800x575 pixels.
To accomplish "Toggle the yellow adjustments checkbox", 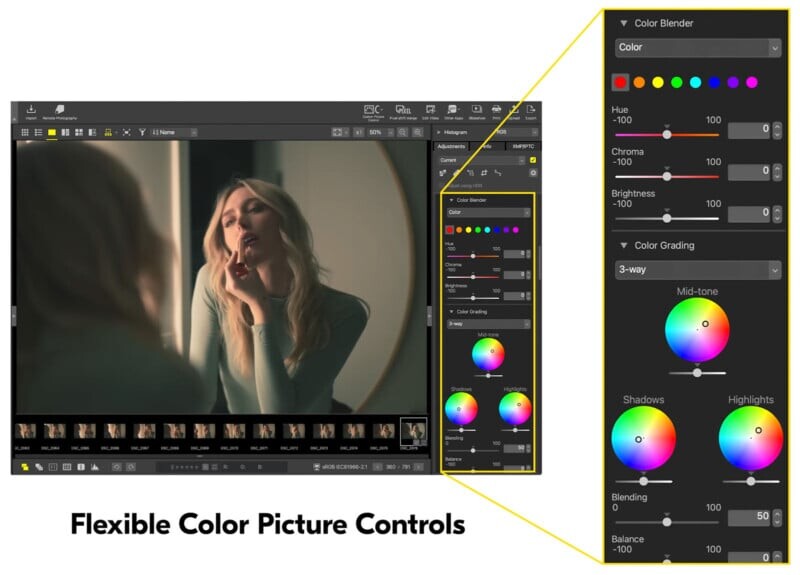I will [533, 160].
